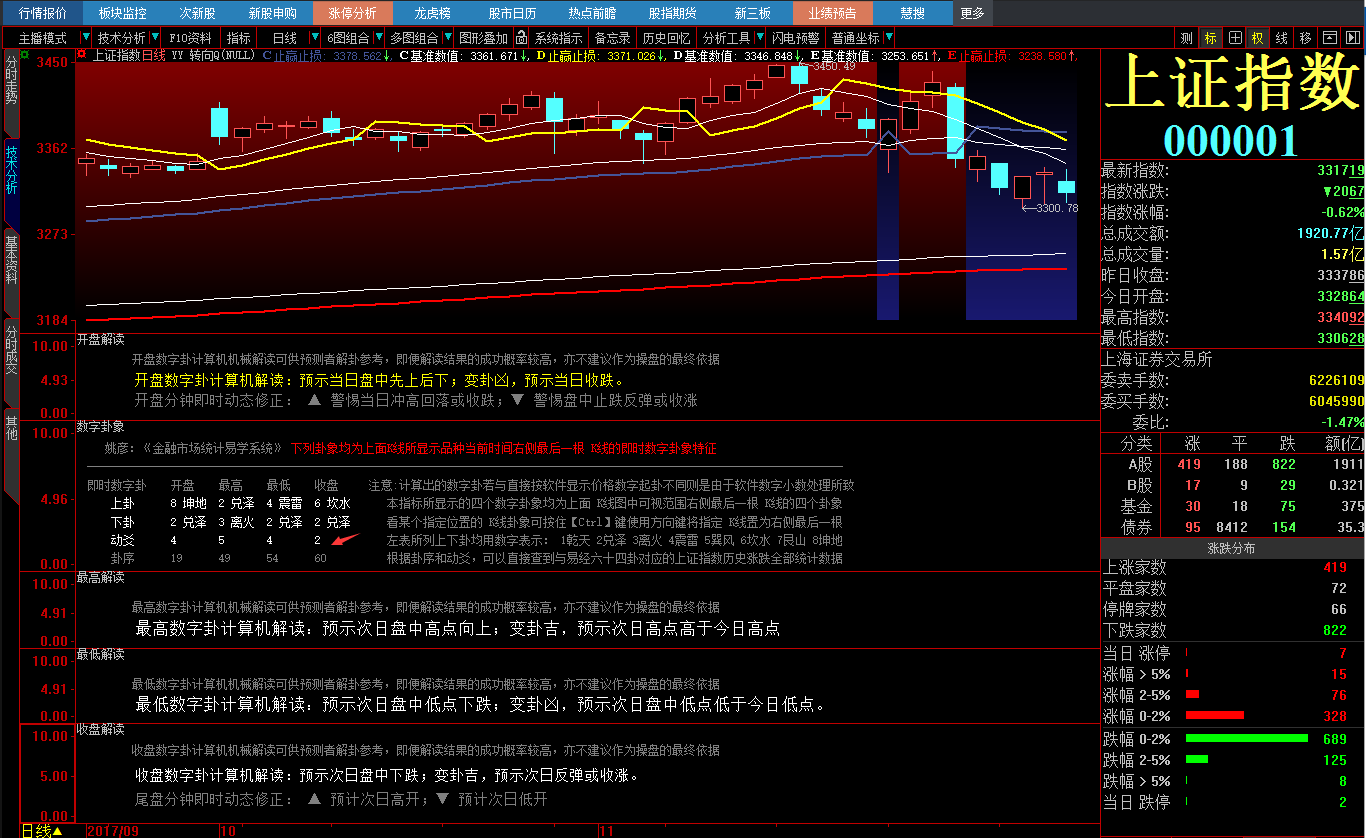Click the 上涨家数 row showing 419
Viewport: 1366px width, 838px height.
tap(1233, 567)
